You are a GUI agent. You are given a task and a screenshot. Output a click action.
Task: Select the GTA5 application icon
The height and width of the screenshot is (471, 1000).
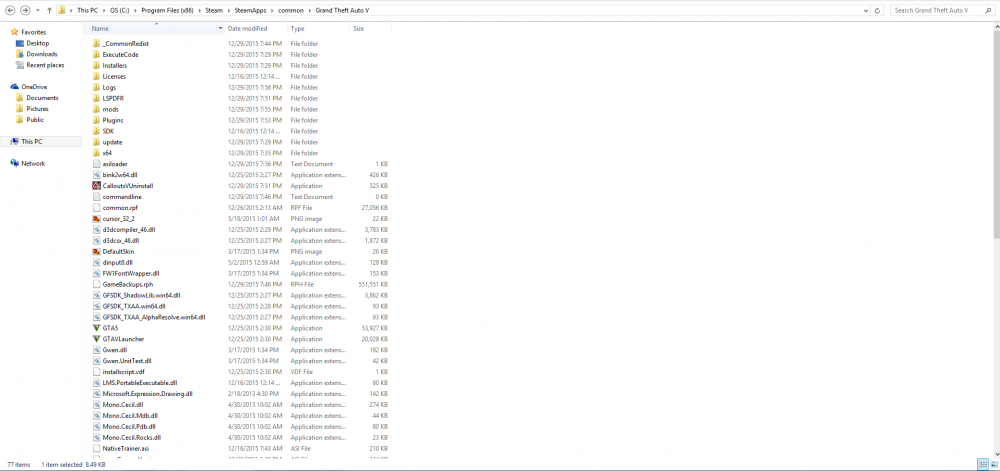[x=96, y=328]
